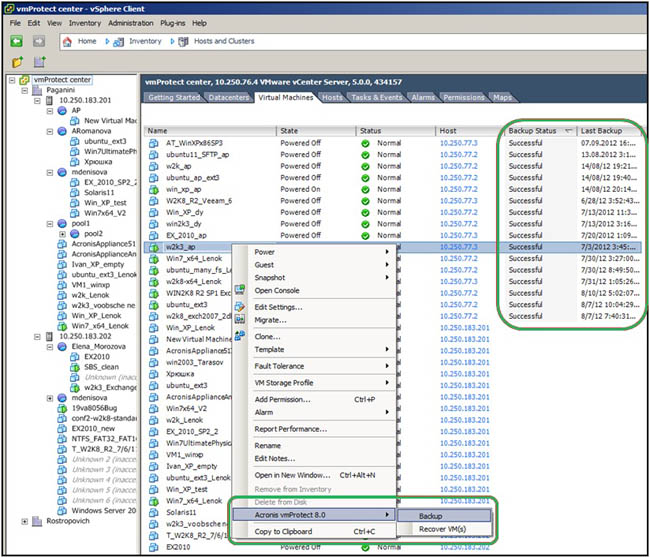This screenshot has height=557, width=650.
Task: Click the host icon for 10.250.183.202
Action: [49, 336]
